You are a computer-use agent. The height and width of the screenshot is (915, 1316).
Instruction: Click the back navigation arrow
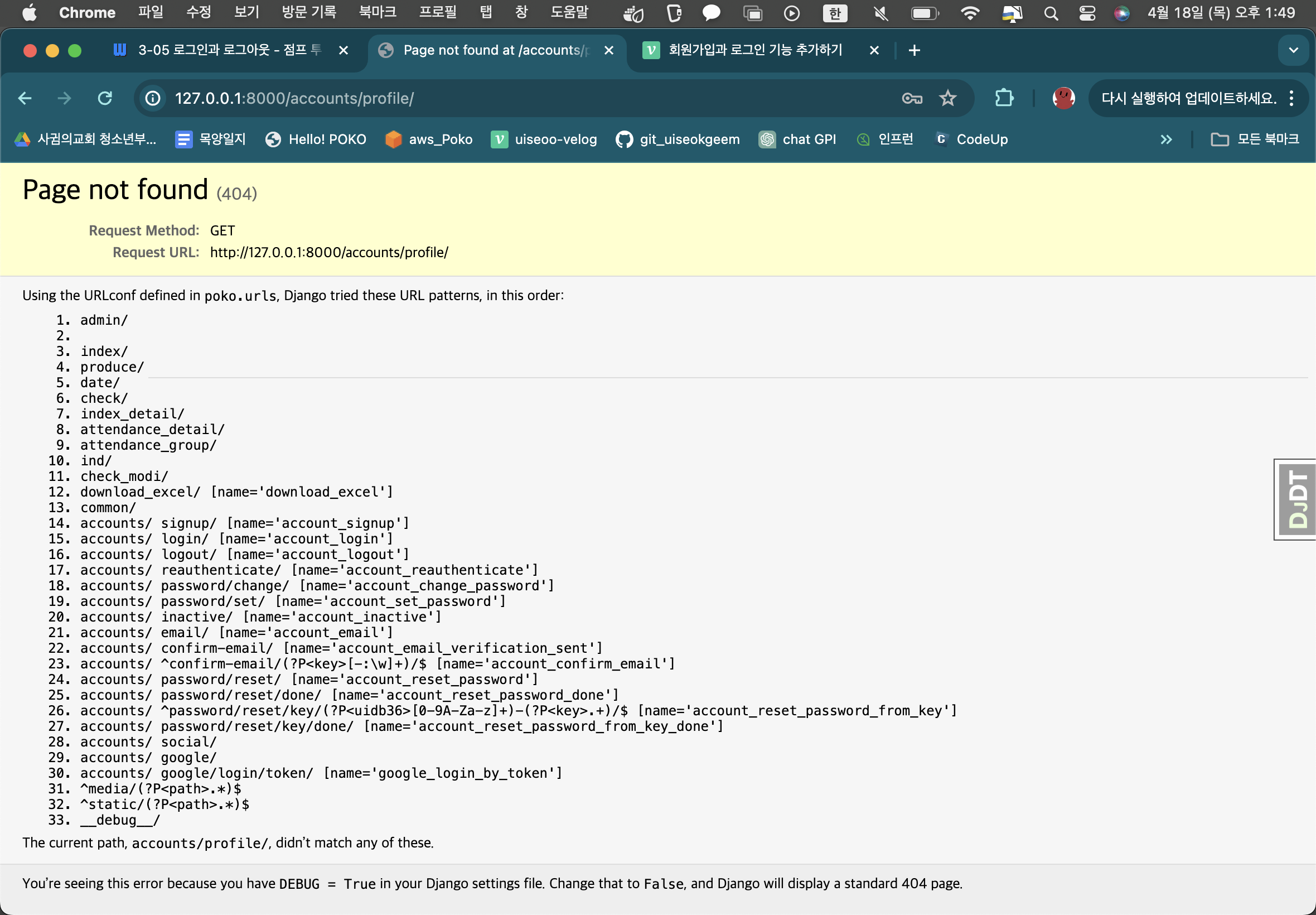click(x=25, y=98)
